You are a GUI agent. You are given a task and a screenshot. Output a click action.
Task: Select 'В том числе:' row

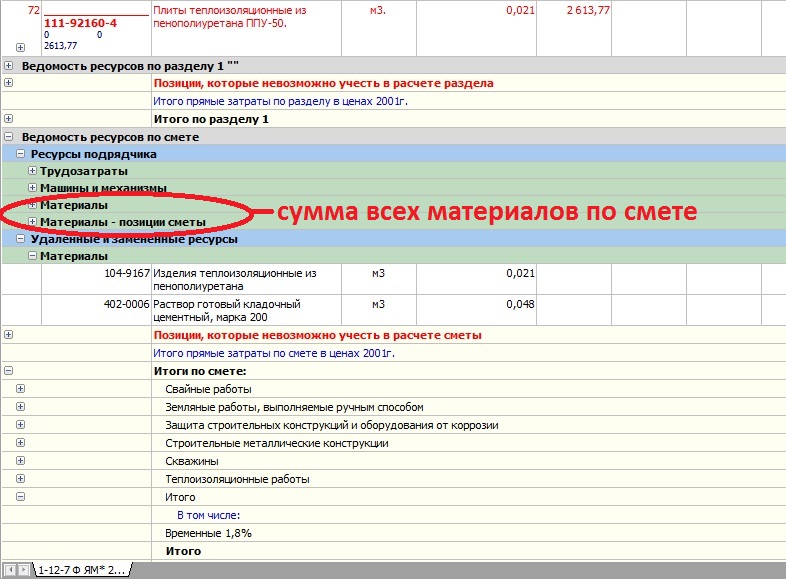click(209, 515)
